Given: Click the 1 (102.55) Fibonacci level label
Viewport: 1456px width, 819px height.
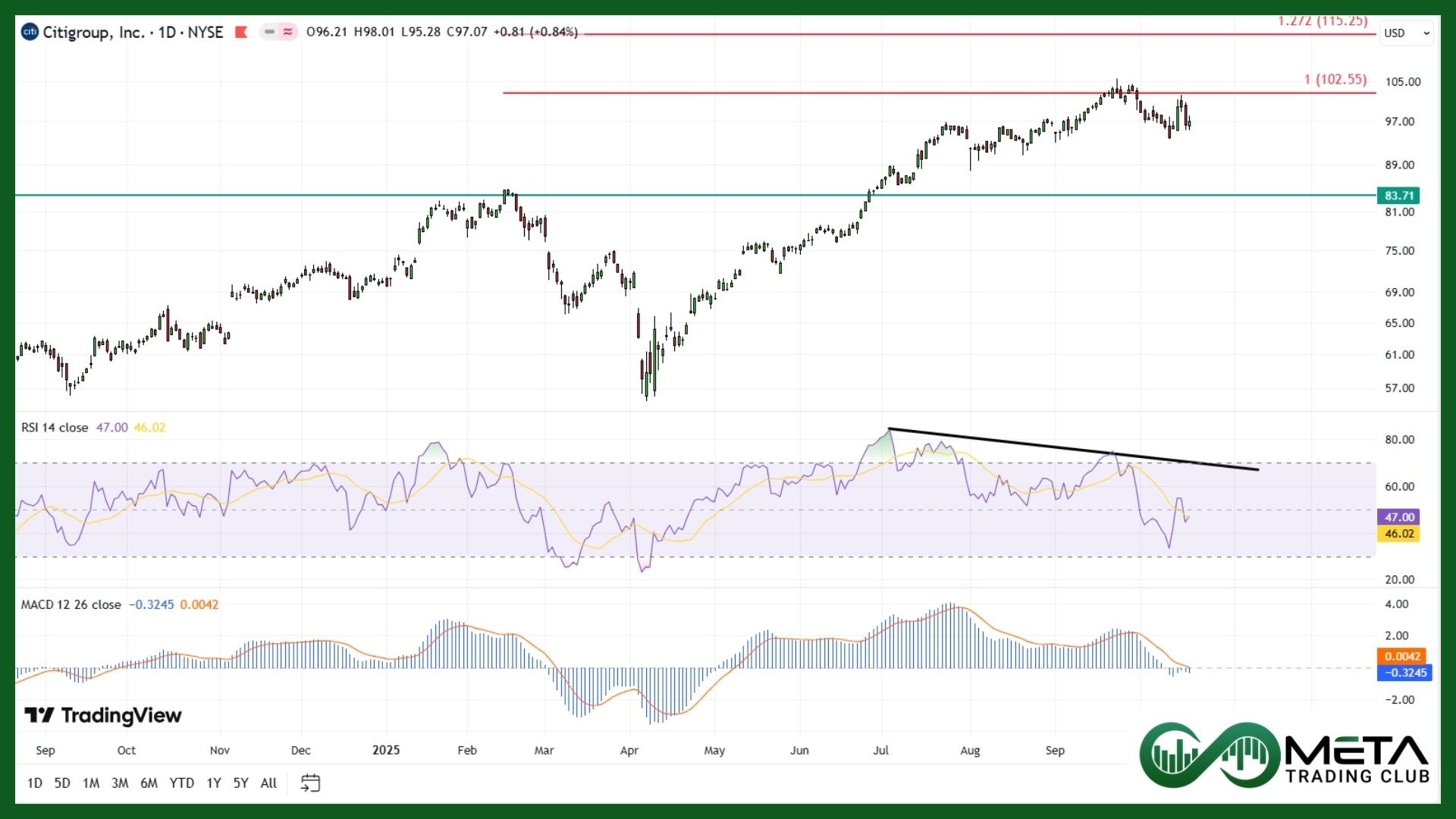Looking at the screenshot, I should (1335, 80).
